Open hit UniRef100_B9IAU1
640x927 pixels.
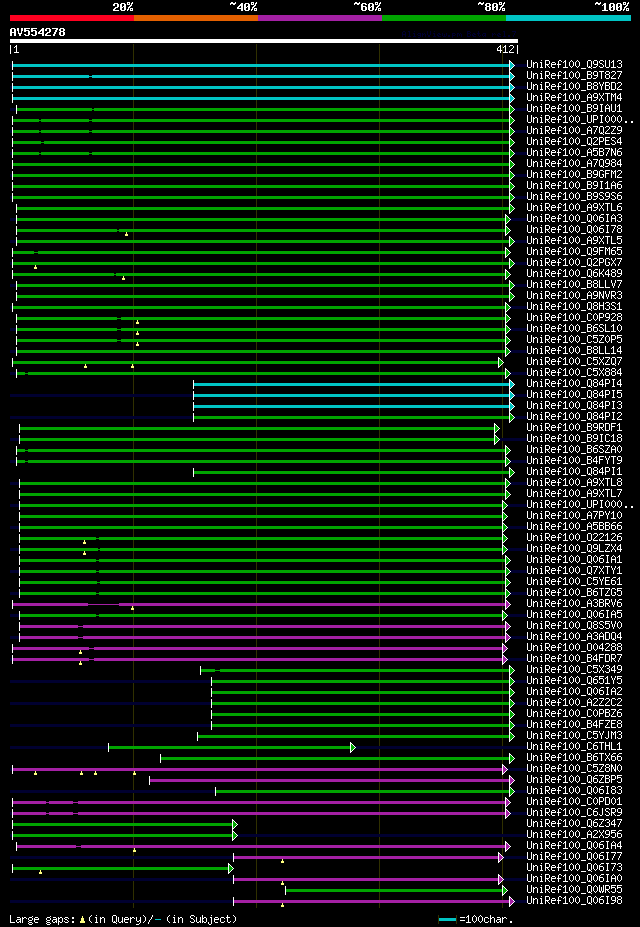[x=574, y=109]
